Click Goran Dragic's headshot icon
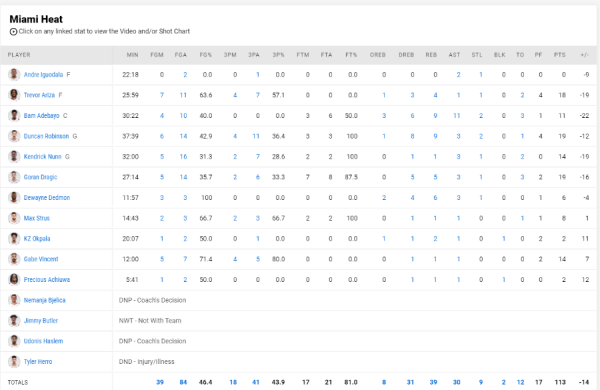This screenshot has height=390, width=600. (x=14, y=177)
